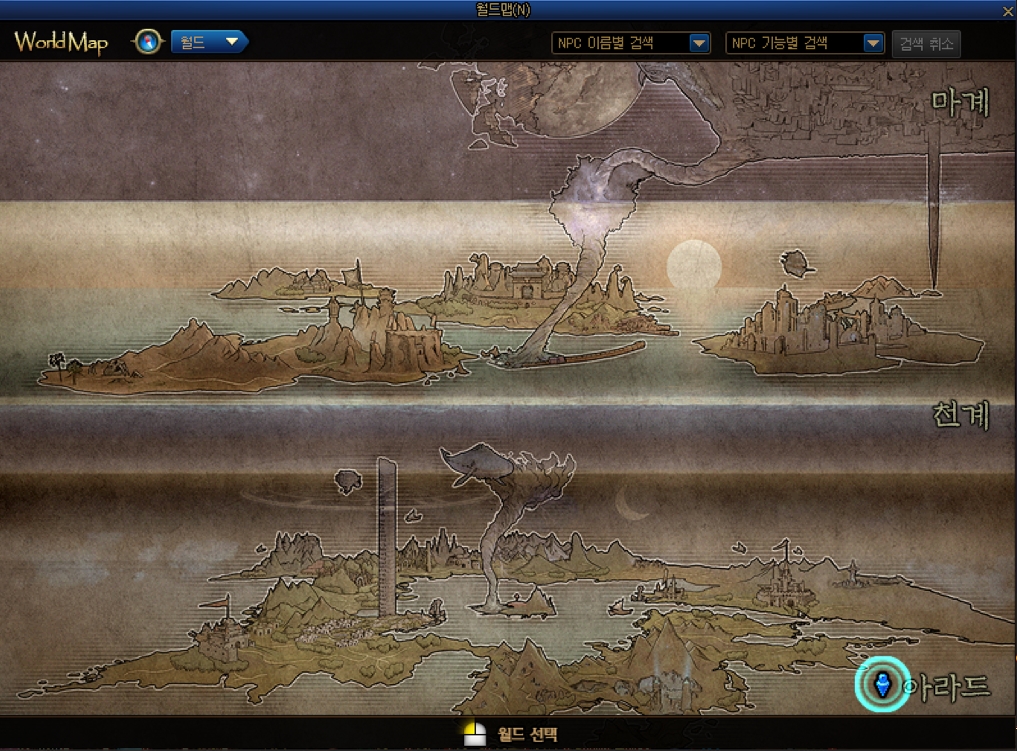Click the blue player location marker near 아라드

[882, 685]
